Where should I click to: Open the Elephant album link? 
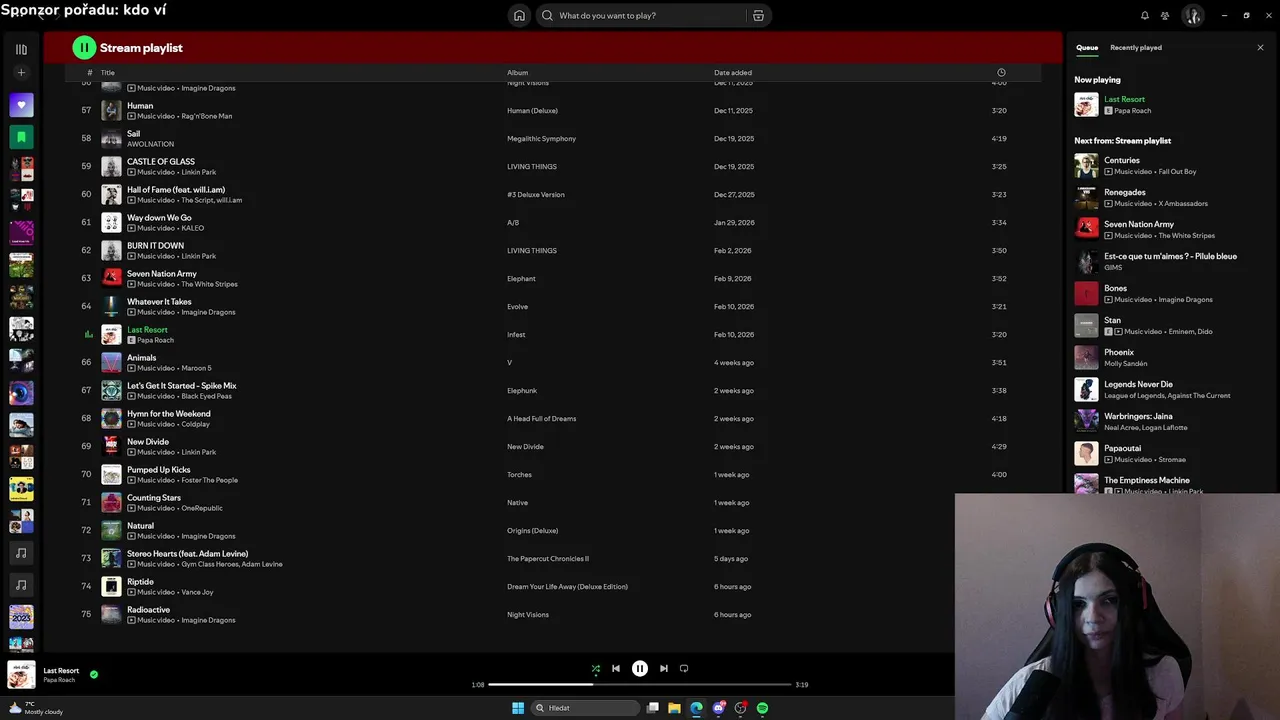(x=521, y=278)
